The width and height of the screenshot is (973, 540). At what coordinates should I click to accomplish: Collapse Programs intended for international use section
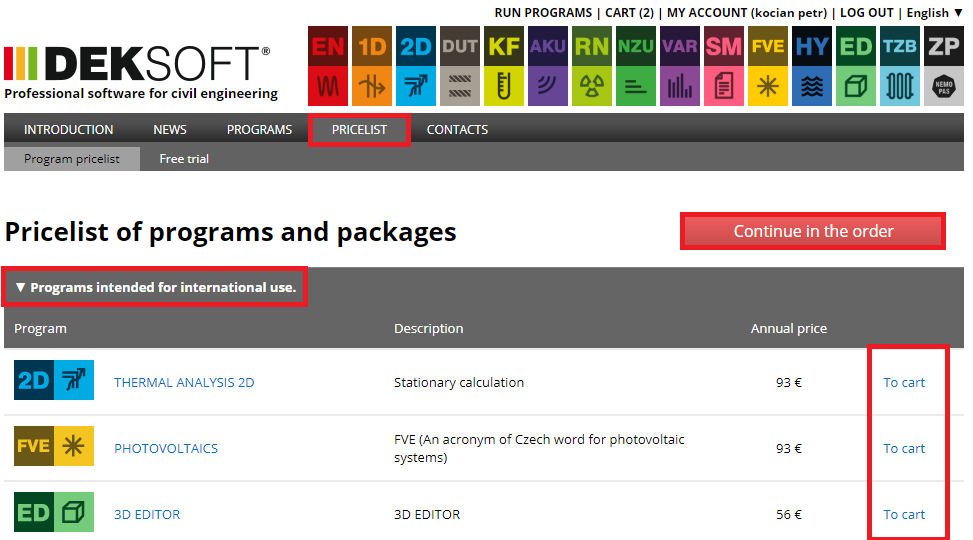(x=155, y=287)
